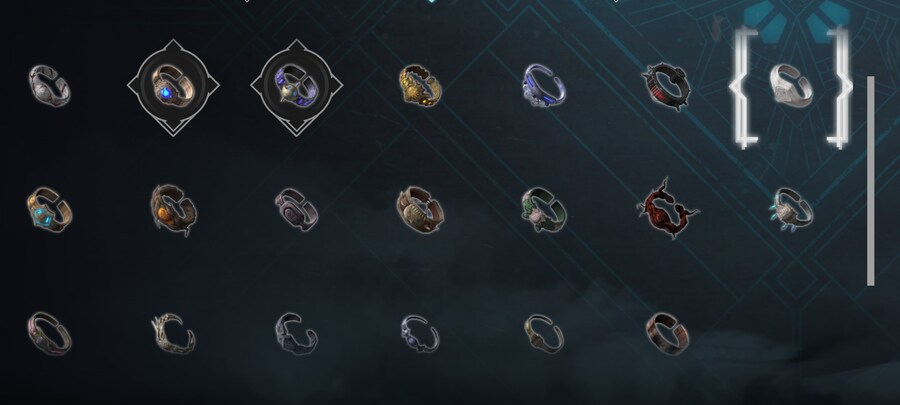Choose the brown leather ring with round stone
The width and height of the screenshot is (900, 405).
420,210
